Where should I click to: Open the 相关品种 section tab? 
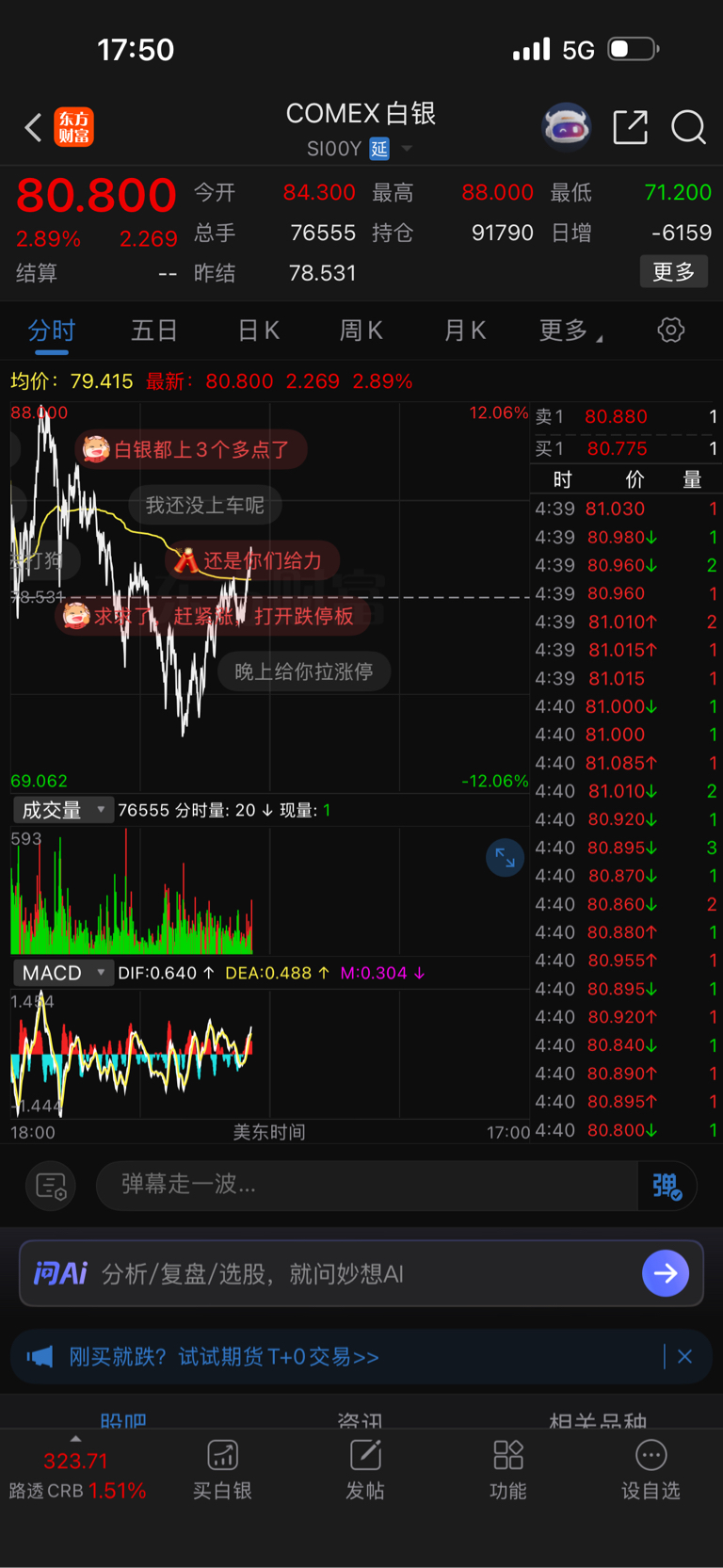598,1420
